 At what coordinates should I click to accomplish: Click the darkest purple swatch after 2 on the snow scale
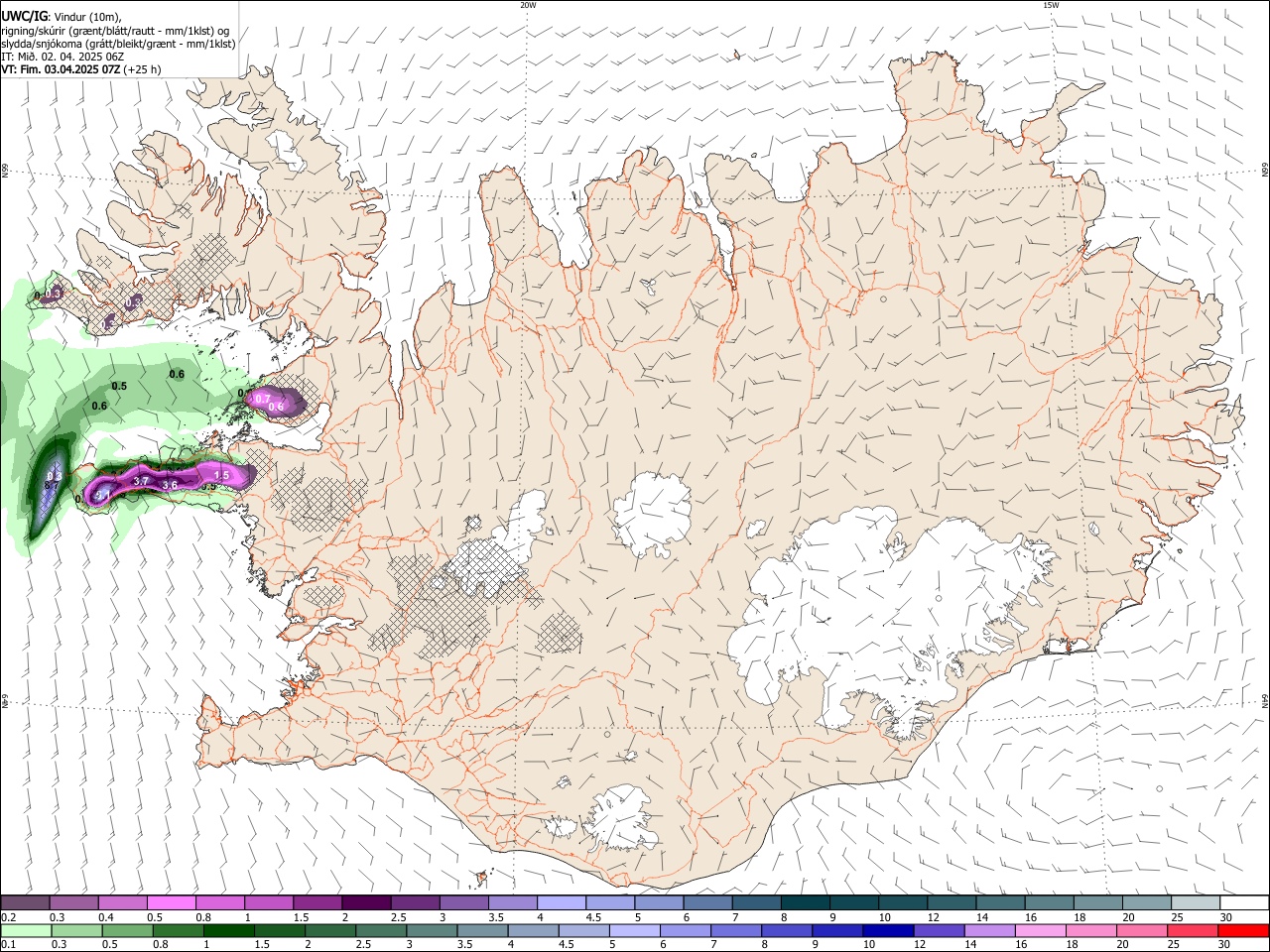tap(365, 902)
